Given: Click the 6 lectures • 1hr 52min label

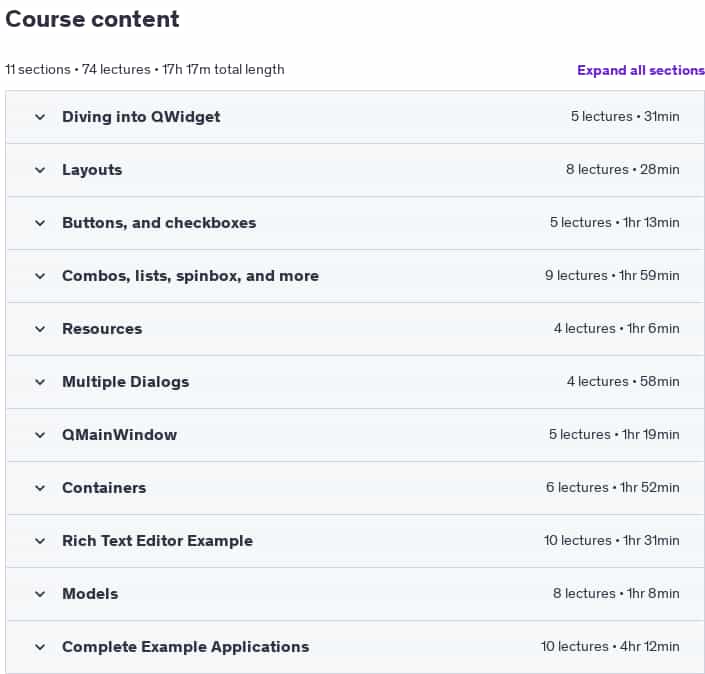Looking at the screenshot, I should coord(613,487).
